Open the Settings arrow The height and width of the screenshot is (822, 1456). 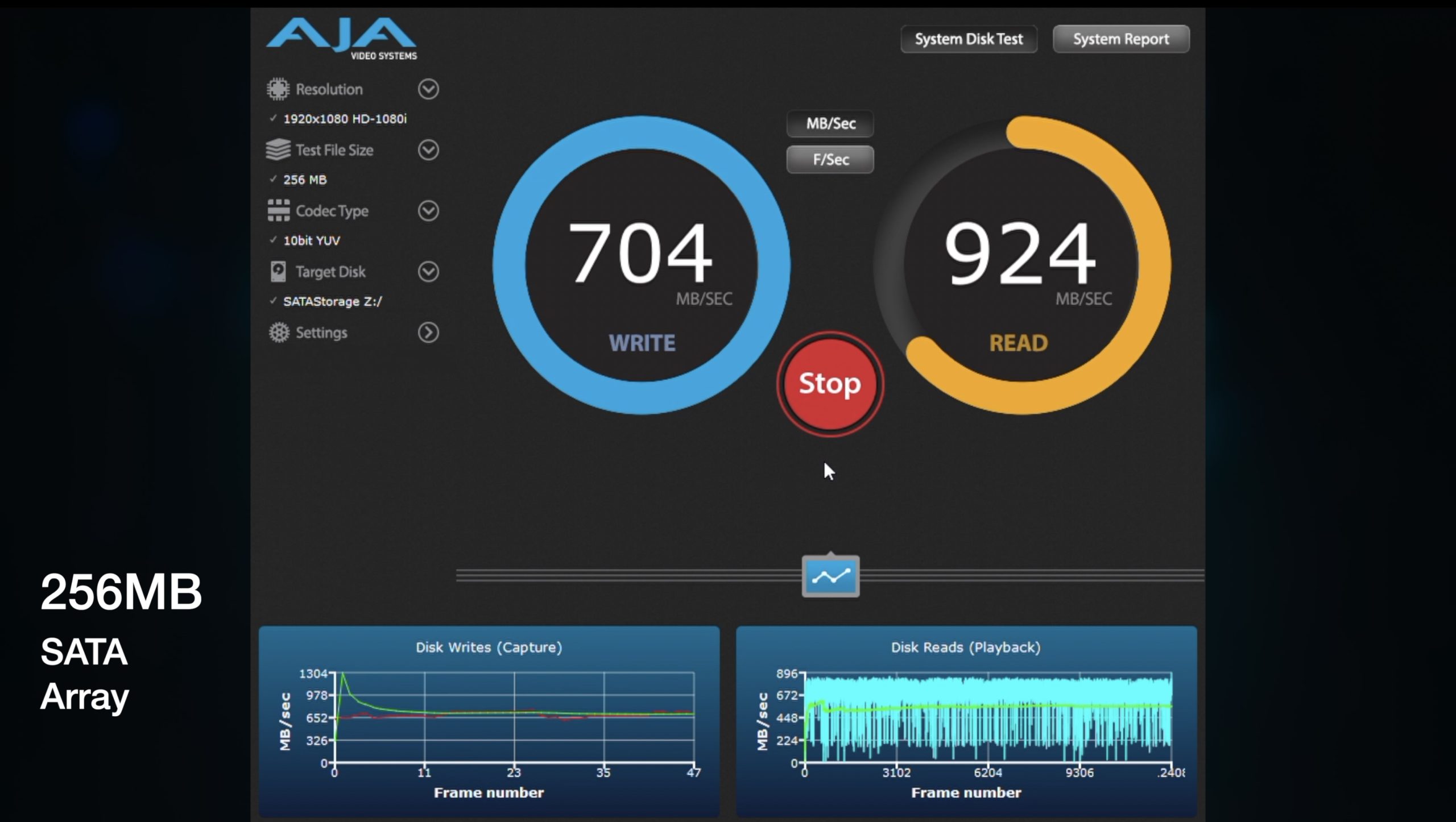click(x=428, y=333)
